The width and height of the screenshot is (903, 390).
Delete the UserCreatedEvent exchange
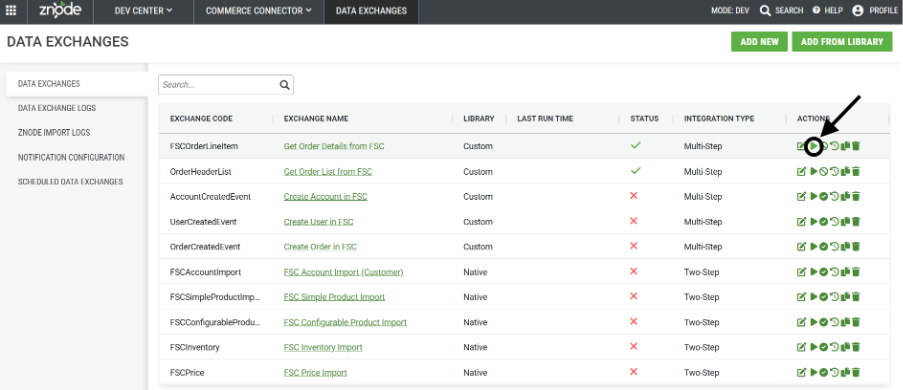856,221
